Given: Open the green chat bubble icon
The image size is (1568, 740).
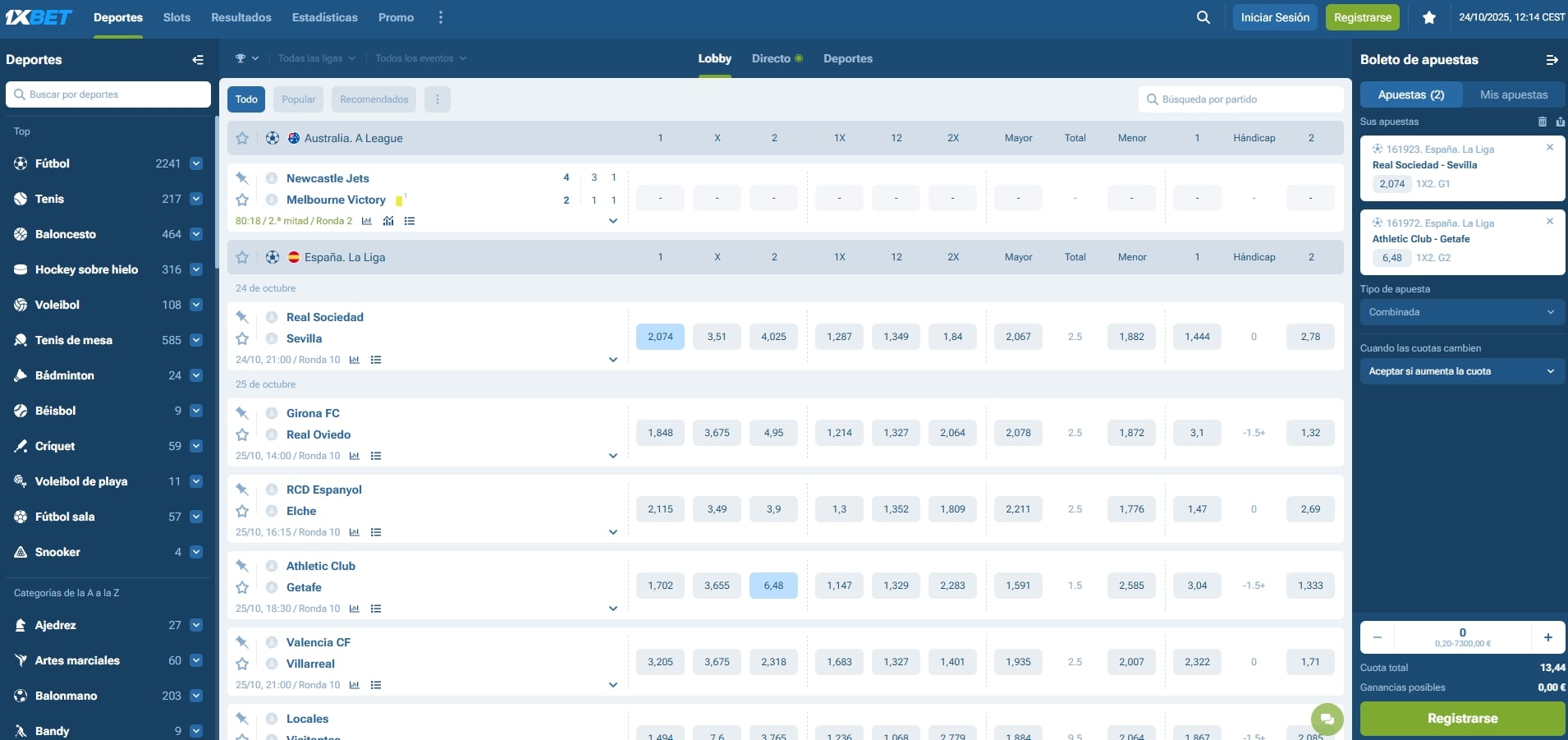Looking at the screenshot, I should (x=1327, y=718).
